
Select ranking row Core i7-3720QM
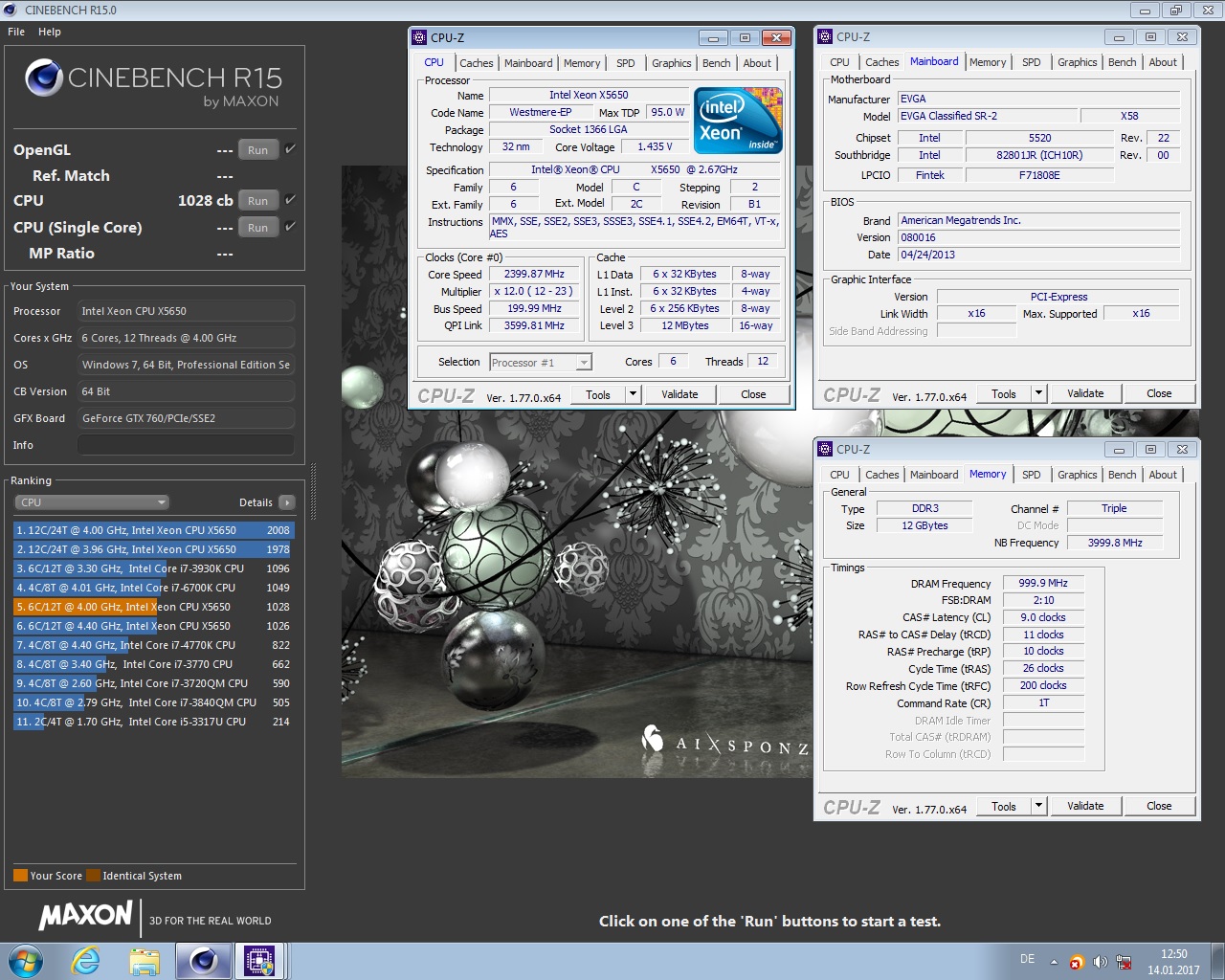point(153,683)
